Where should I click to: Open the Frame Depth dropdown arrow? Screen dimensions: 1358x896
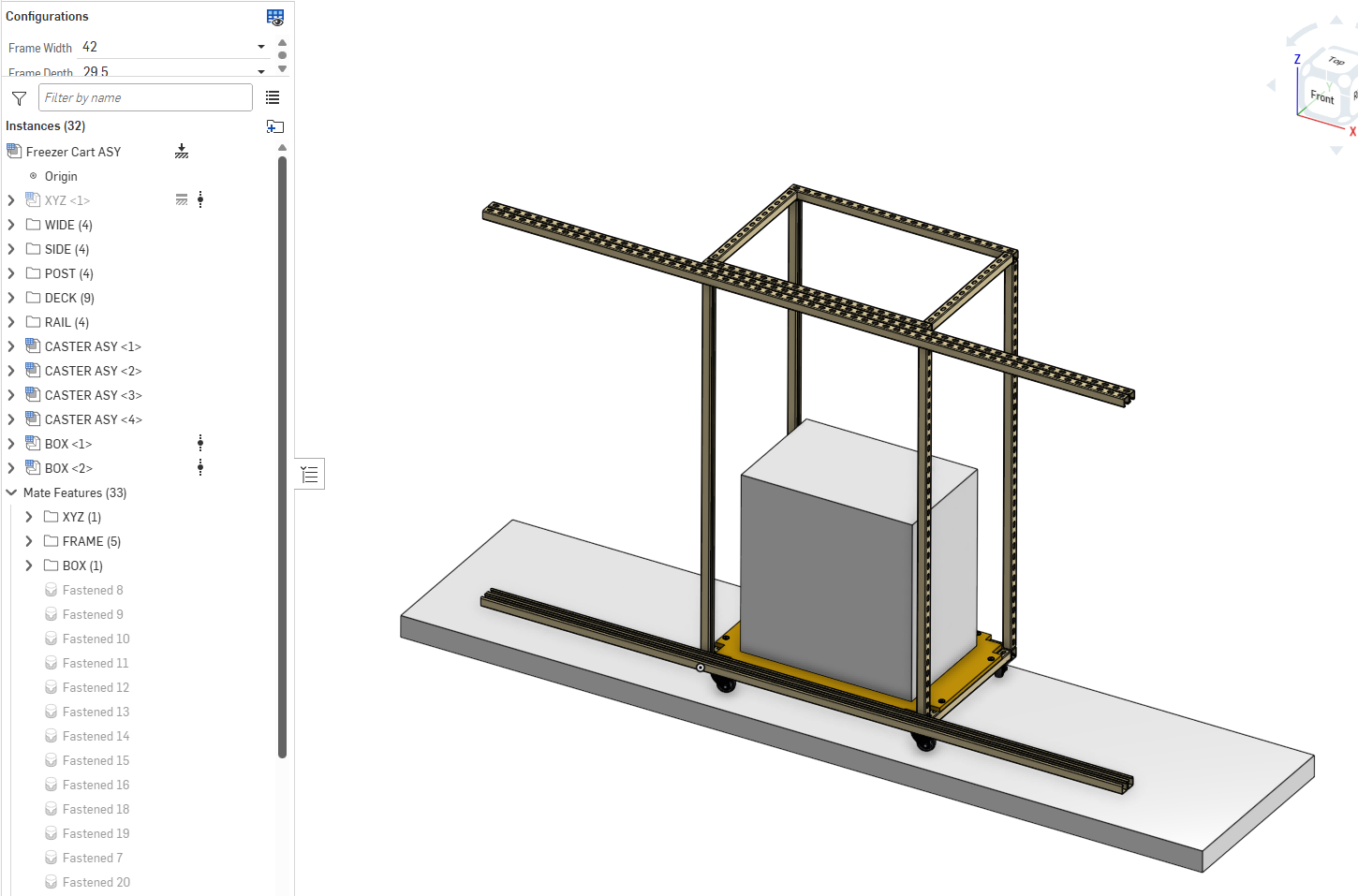click(261, 71)
